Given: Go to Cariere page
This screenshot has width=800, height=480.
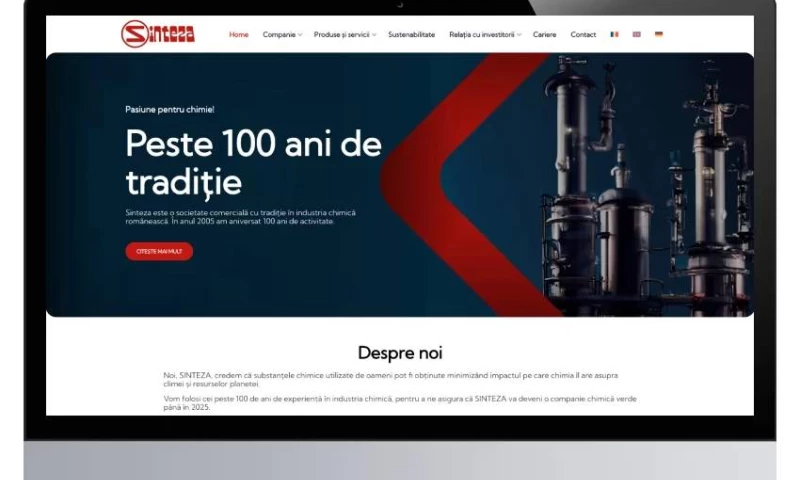Looking at the screenshot, I should pyautogui.click(x=544, y=35).
